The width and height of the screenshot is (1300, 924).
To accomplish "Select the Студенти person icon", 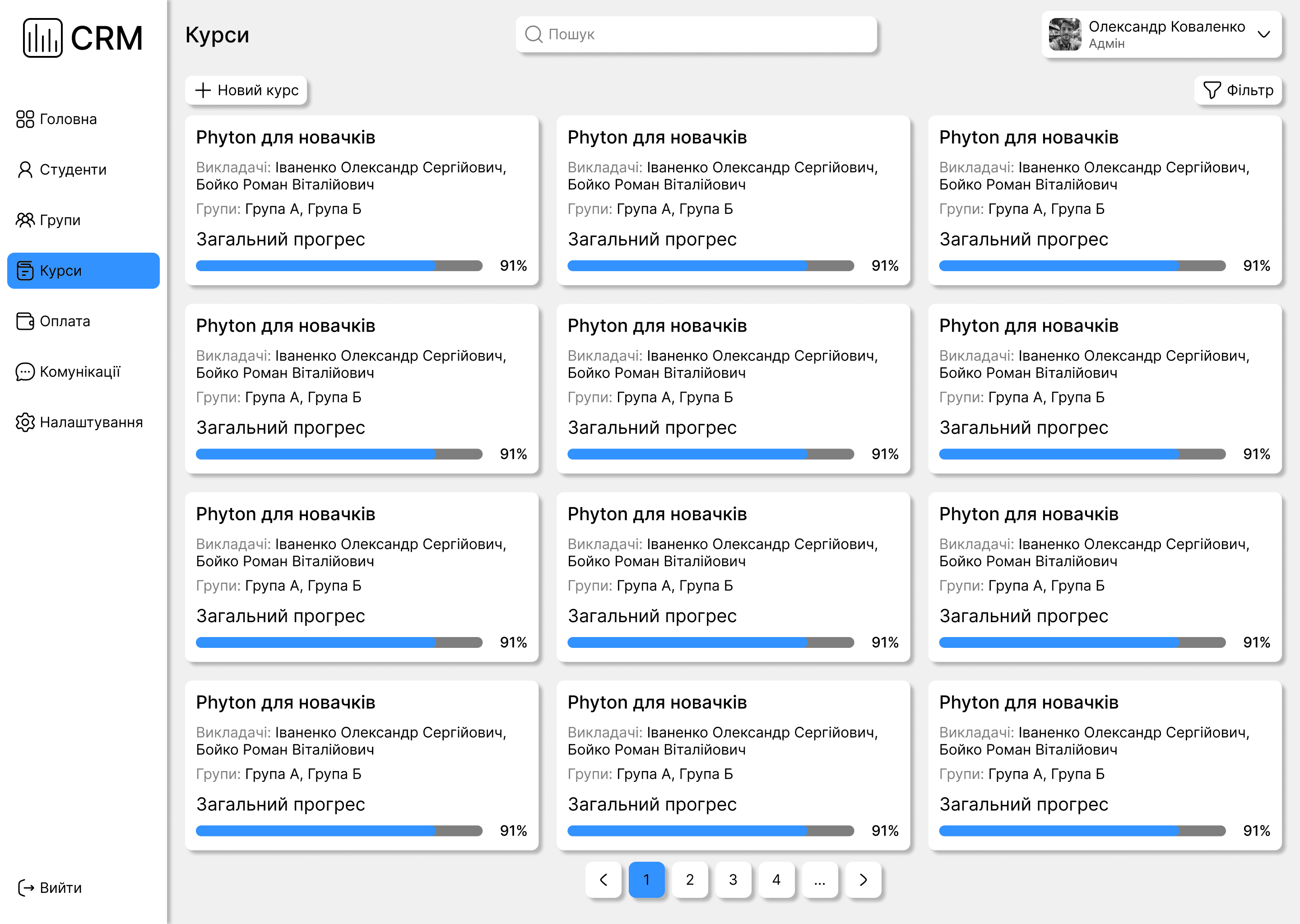I will [x=25, y=170].
